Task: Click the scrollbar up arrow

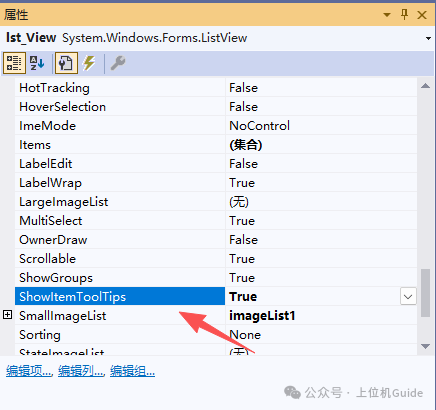Action: (425, 86)
